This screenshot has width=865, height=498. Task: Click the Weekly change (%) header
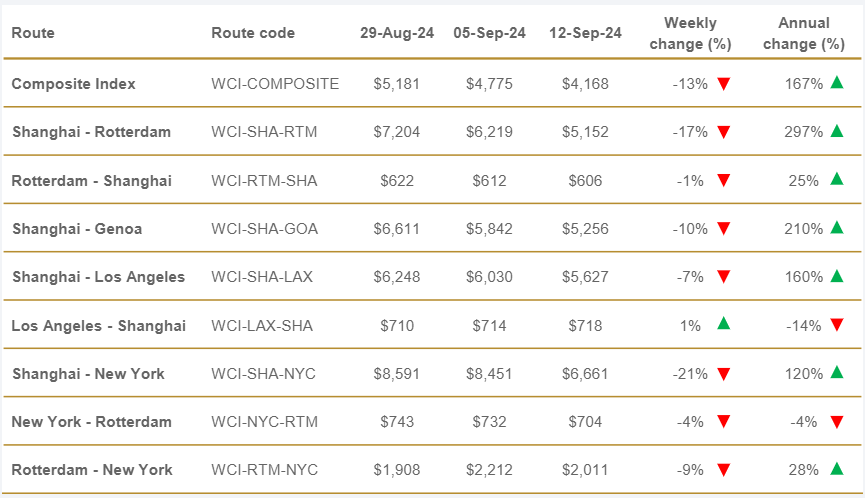[690, 33]
